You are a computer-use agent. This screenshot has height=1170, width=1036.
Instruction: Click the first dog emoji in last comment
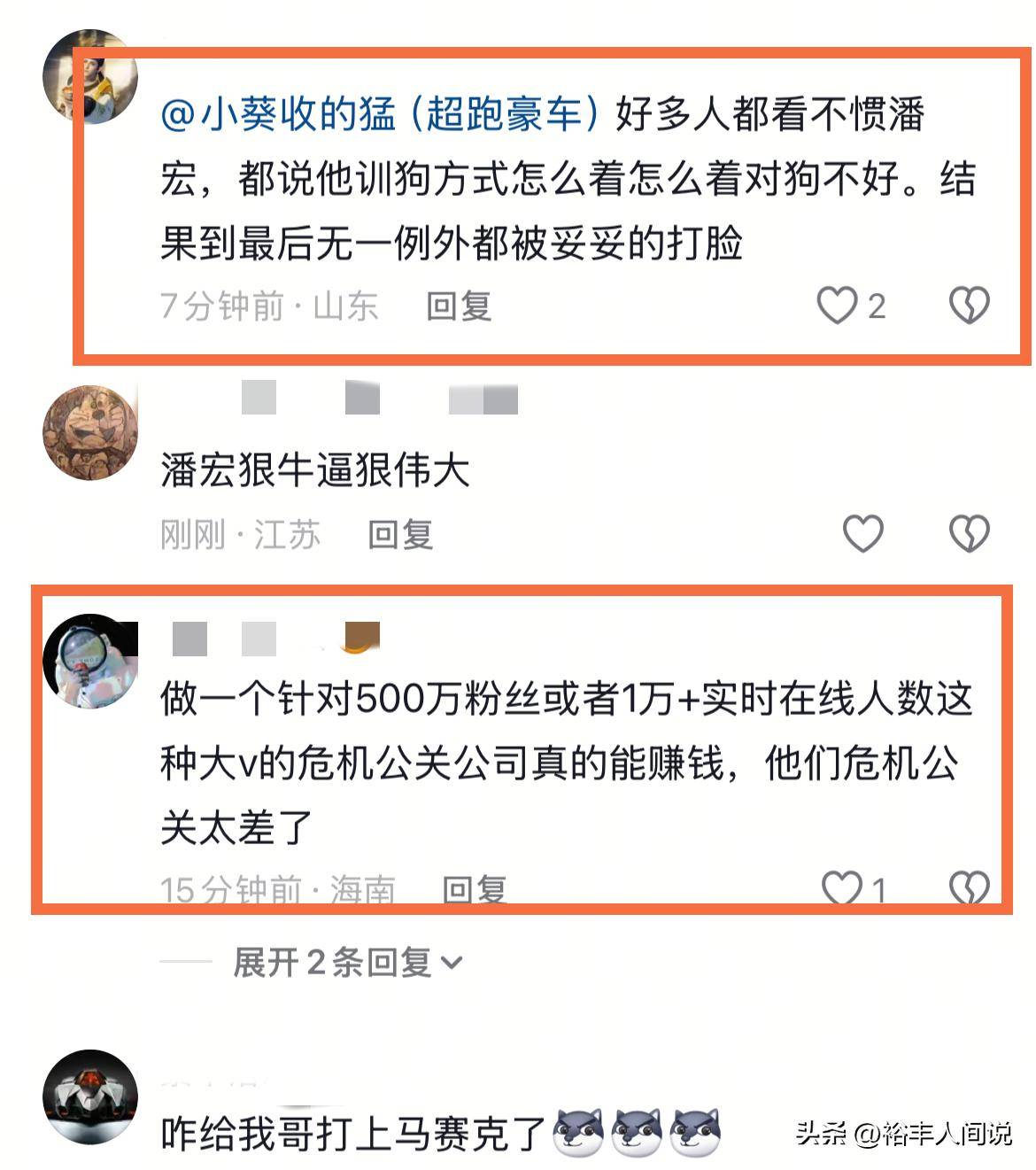click(x=578, y=1133)
